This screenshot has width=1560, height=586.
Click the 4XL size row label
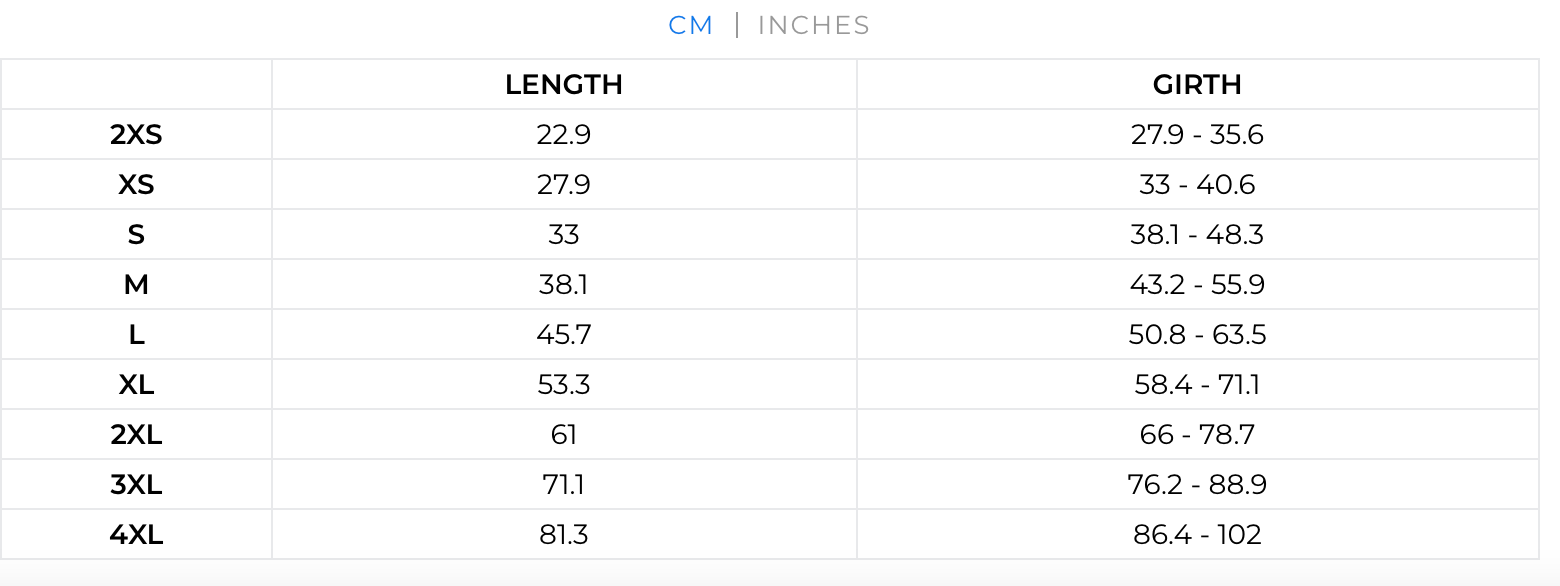136,535
